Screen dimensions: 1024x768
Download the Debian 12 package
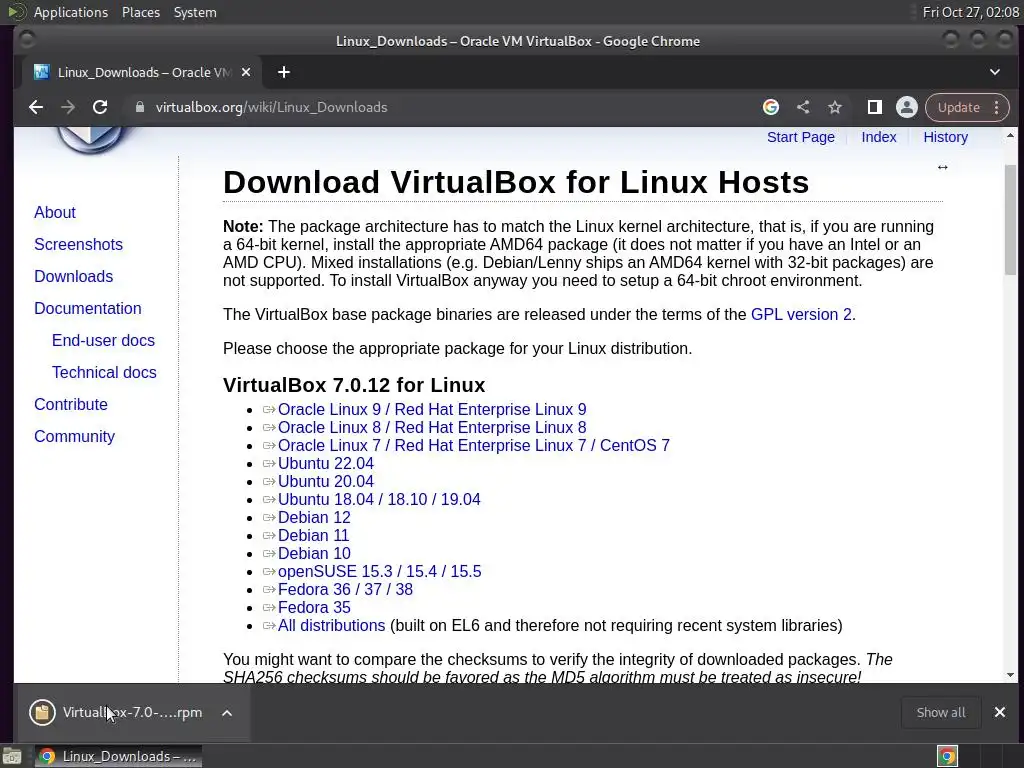(x=314, y=517)
